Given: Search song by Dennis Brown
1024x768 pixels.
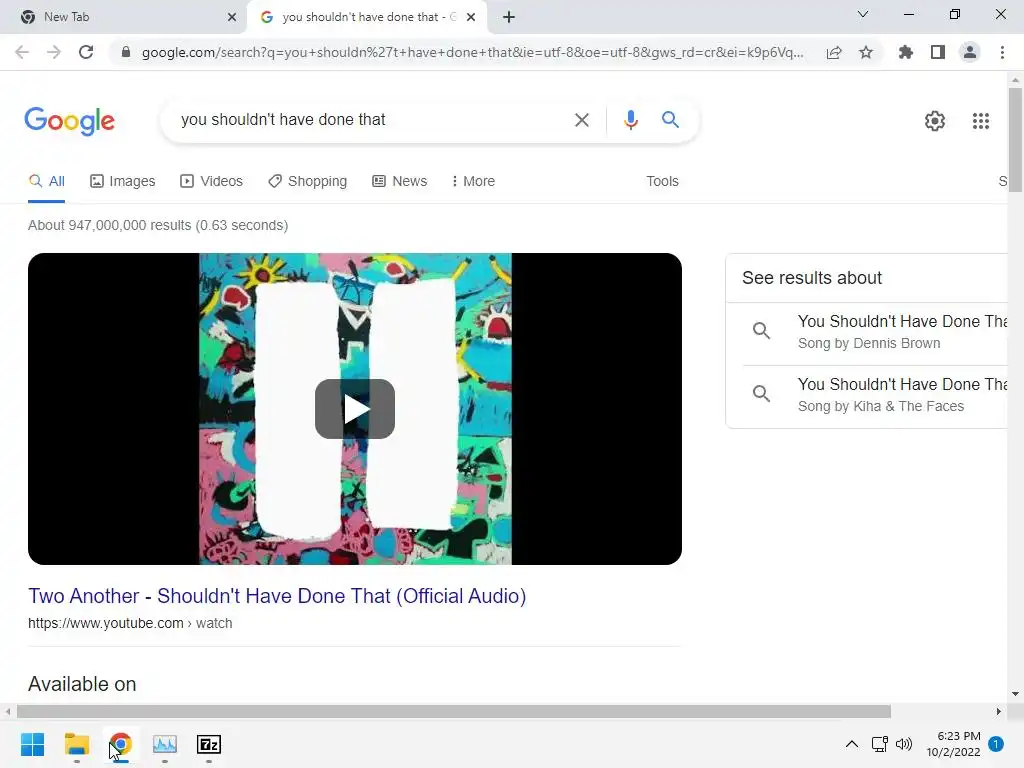Looking at the screenshot, I should click(875, 332).
